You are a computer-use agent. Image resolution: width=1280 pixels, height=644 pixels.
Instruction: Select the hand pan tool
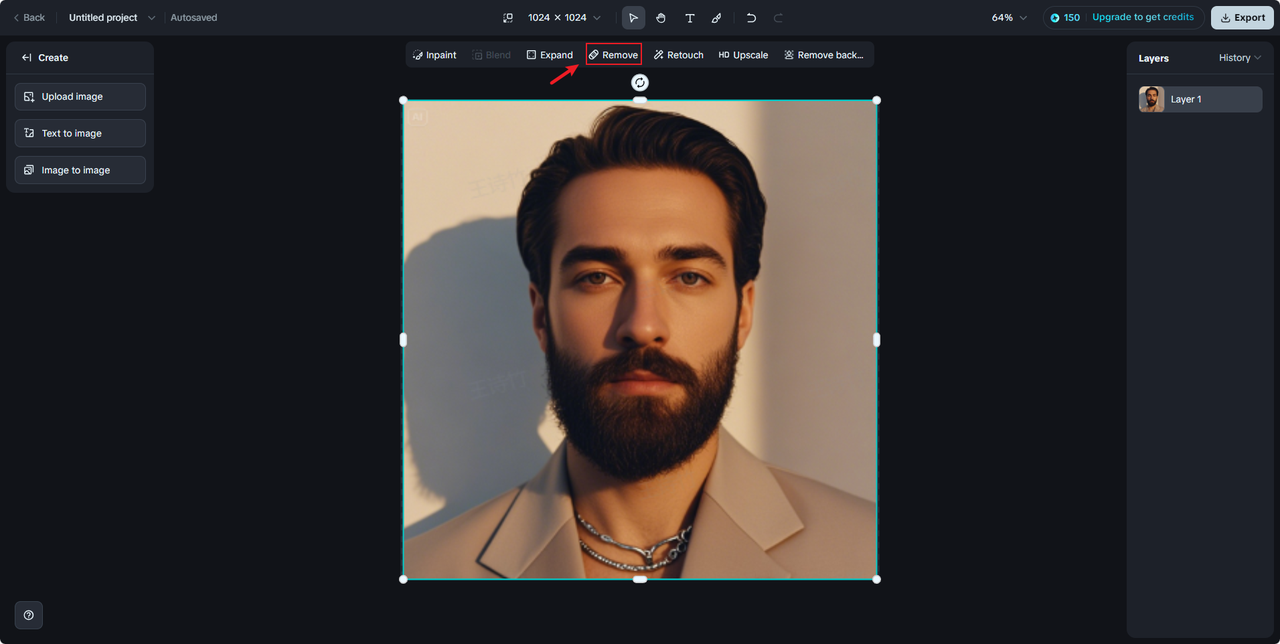(661, 18)
